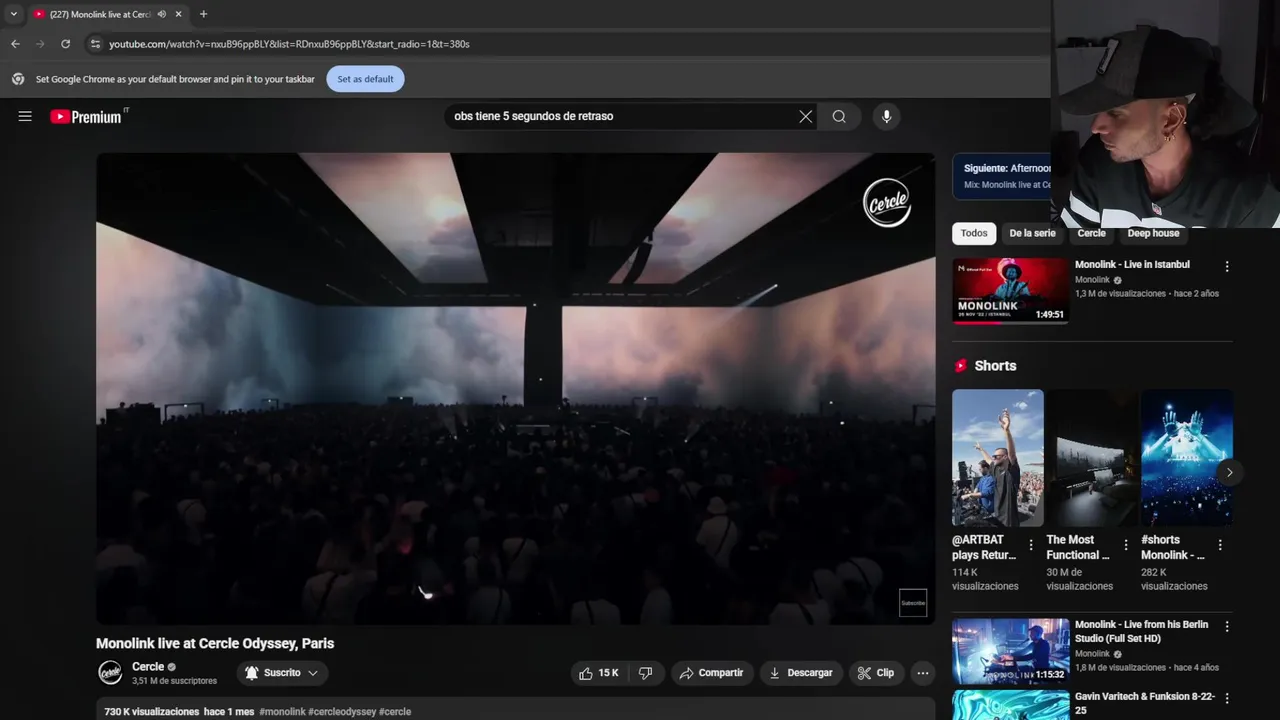Download the video with Descargar

coord(800,673)
